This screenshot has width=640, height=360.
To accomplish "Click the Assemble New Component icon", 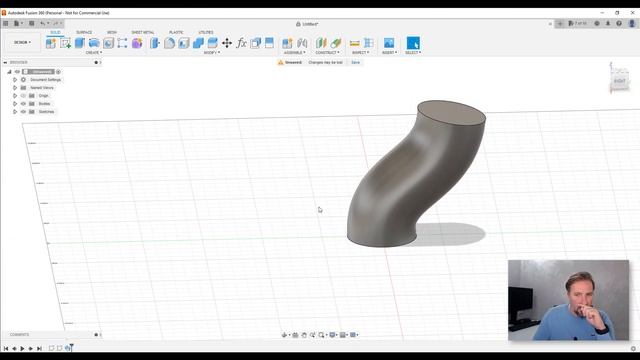I will coord(287,43).
